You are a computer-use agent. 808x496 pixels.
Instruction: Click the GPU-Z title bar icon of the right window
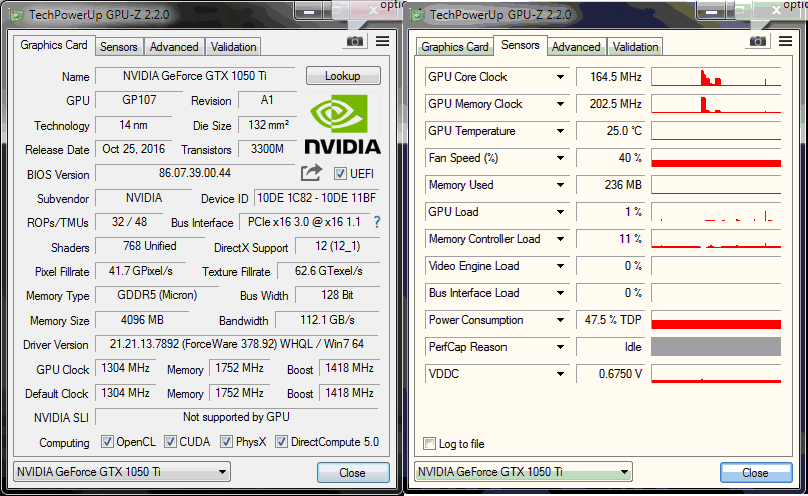coord(418,15)
